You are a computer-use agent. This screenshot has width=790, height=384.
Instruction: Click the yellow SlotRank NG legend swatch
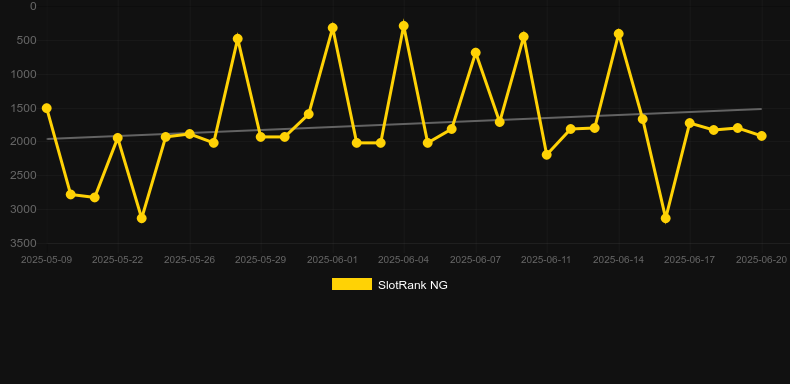352,284
